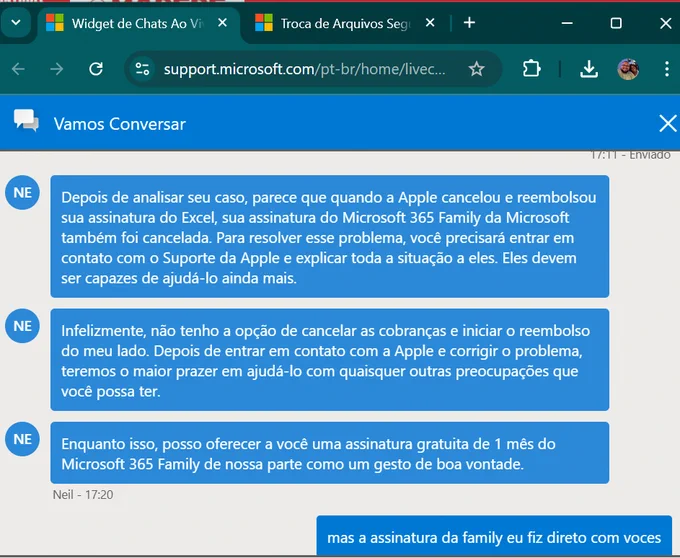Bookmark this page with the star

pyautogui.click(x=476, y=69)
